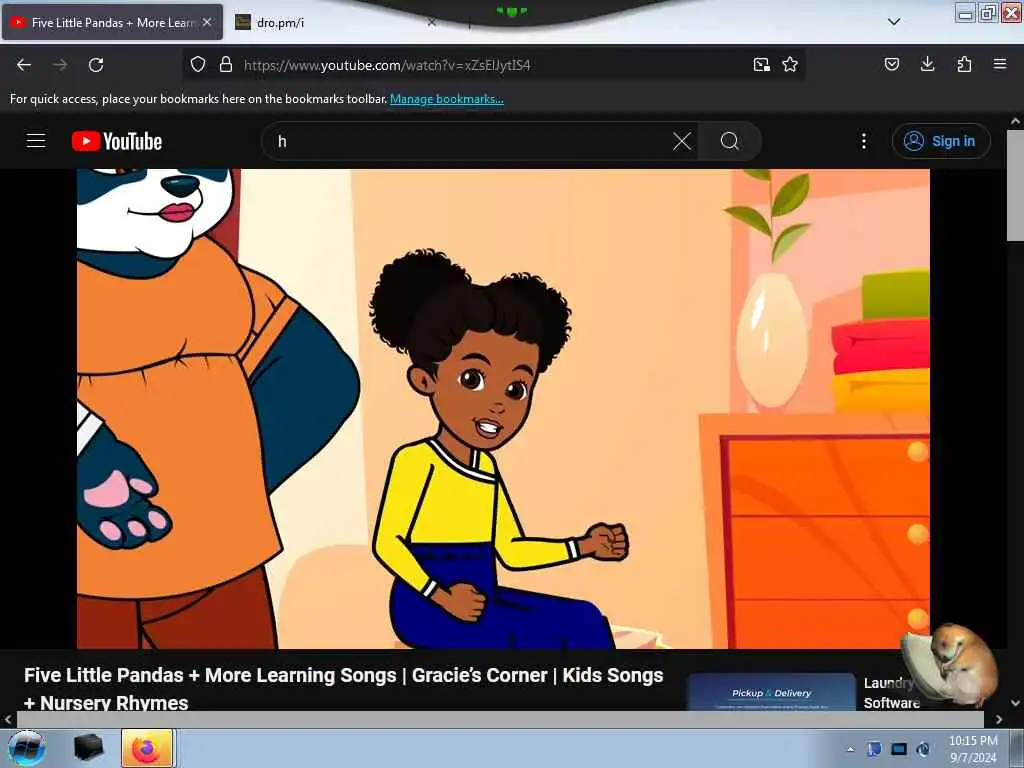
Task: Go back using the browser back arrow
Action: click(24, 65)
